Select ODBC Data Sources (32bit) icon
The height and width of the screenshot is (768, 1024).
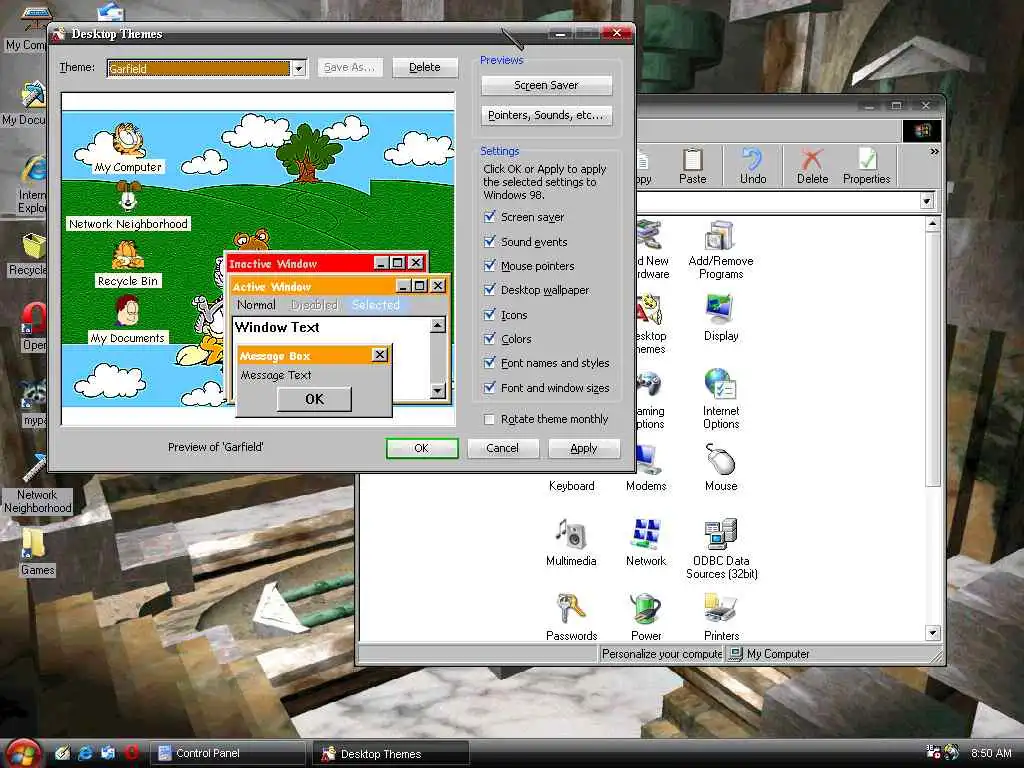[721, 549]
